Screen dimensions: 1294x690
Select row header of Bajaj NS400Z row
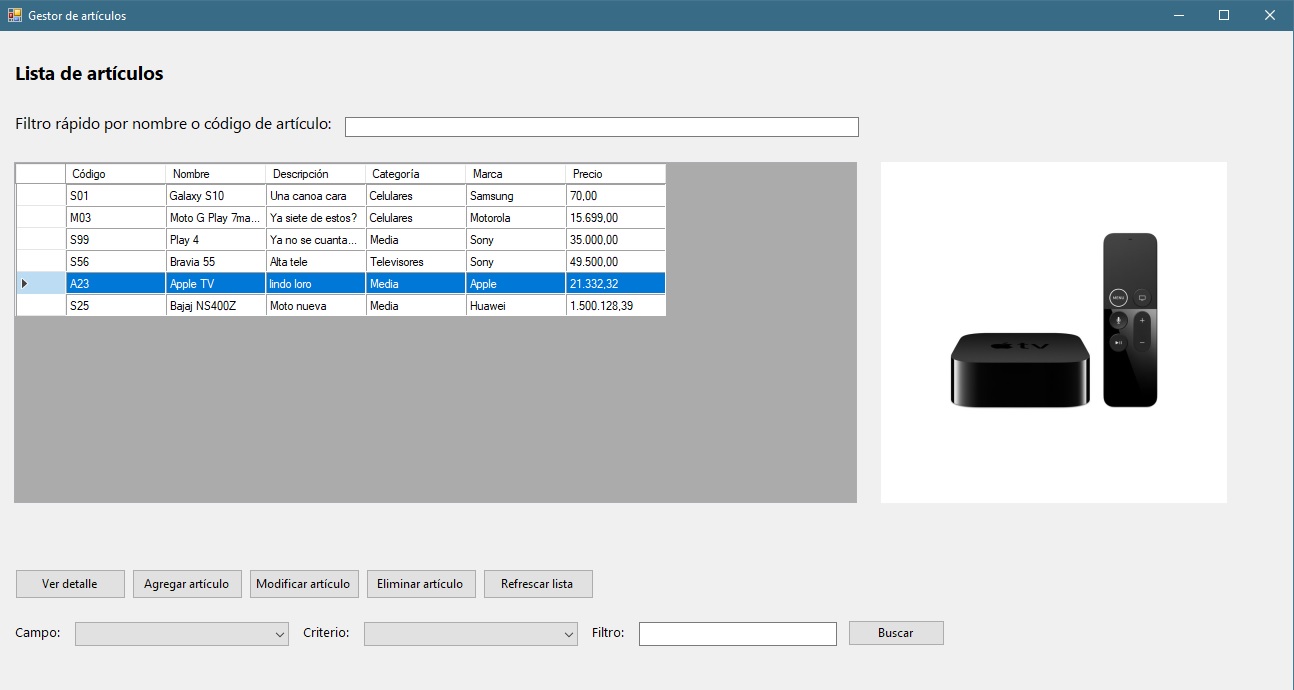coord(41,306)
